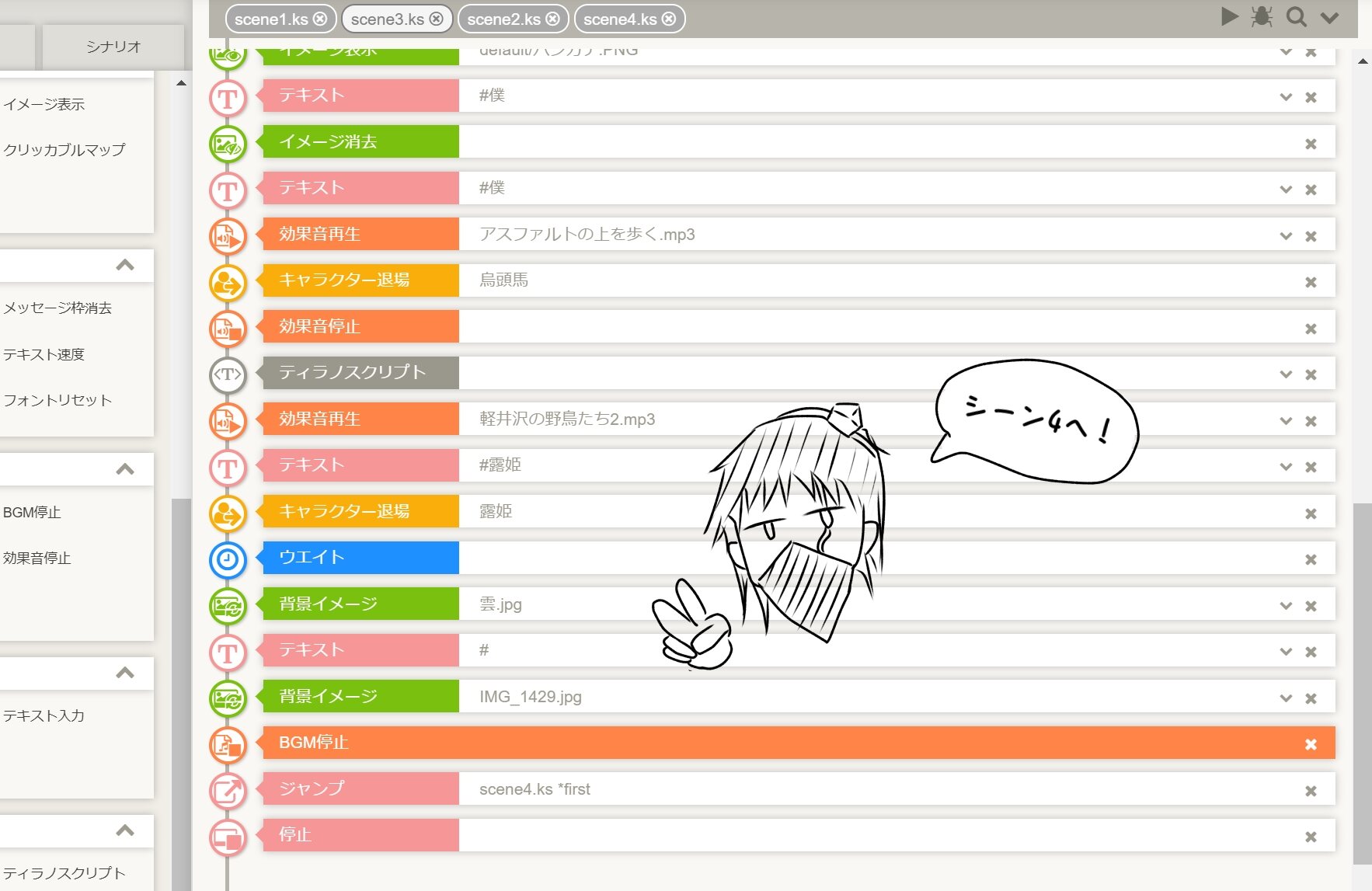Viewport: 1372px width, 891px height.
Task: Click the search magnifier icon
Action: pos(1296,17)
